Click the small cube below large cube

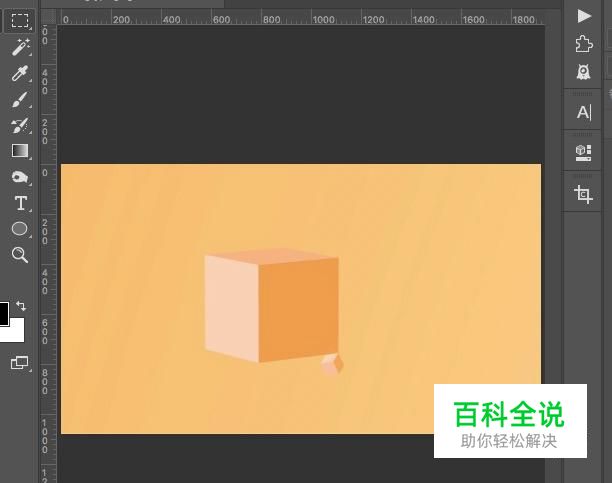pyautogui.click(x=332, y=365)
